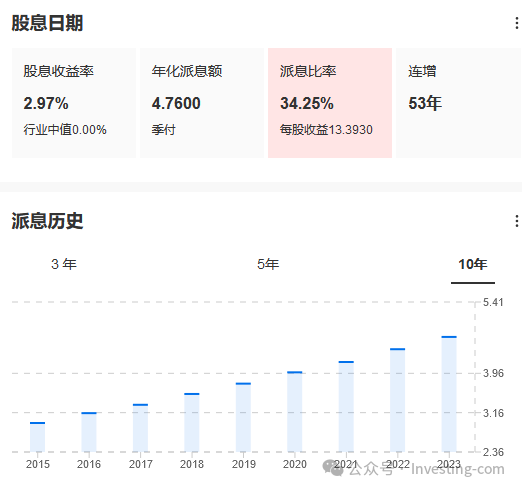Select the 10年 range tab
The width and height of the screenshot is (522, 490).
(x=473, y=264)
